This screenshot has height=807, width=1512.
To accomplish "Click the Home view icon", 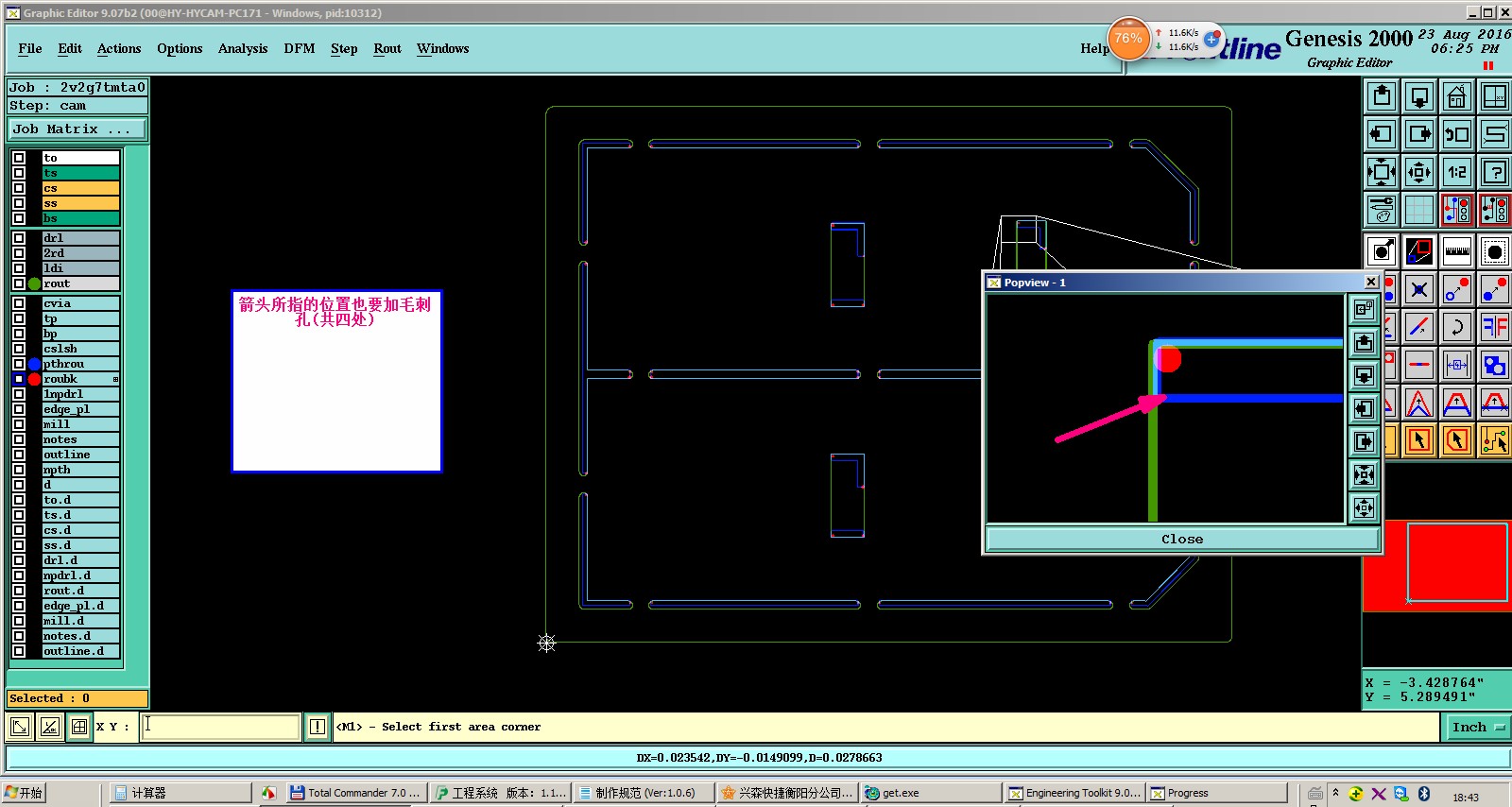I will [x=1457, y=96].
